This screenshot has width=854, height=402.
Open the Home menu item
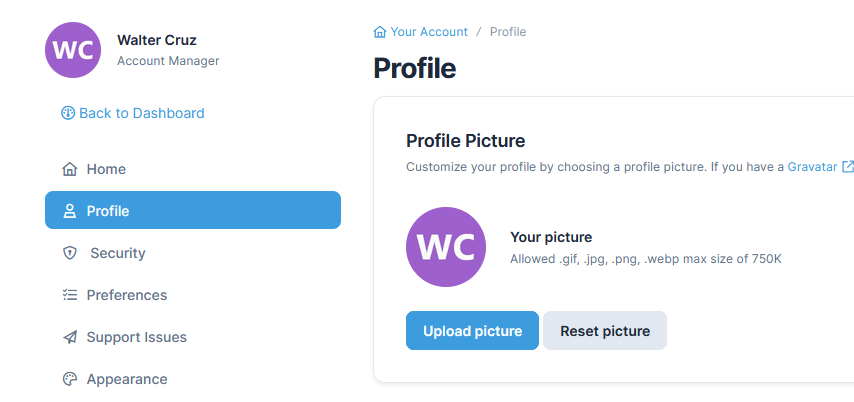click(x=106, y=169)
